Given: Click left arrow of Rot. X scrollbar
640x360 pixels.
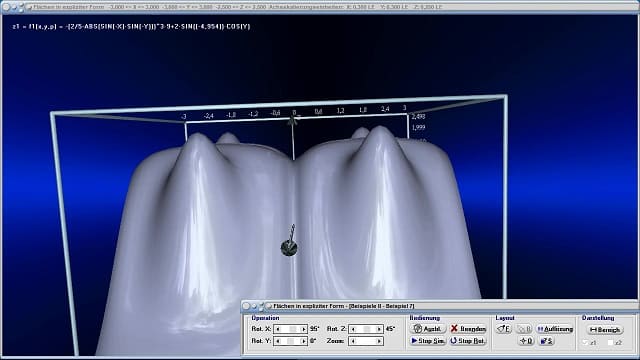Looking at the screenshot, I should click(x=278, y=329).
